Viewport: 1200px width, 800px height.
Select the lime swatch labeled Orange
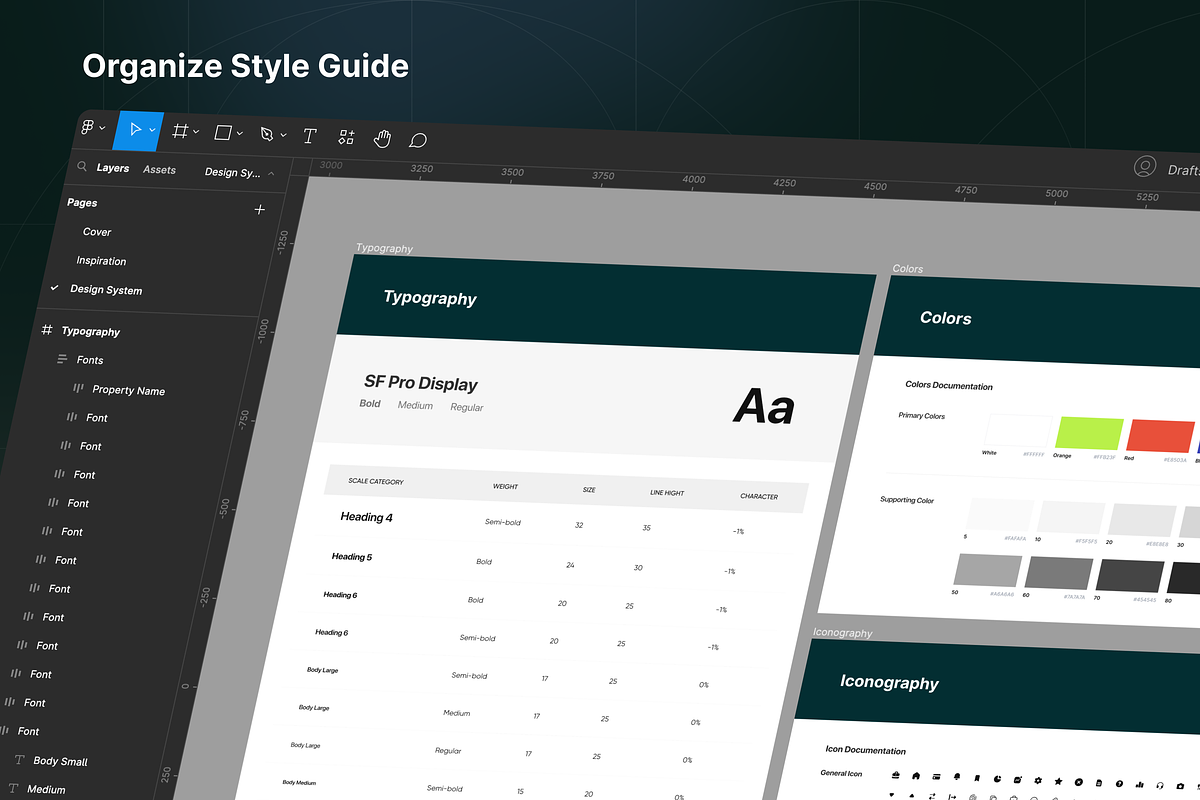point(1089,434)
